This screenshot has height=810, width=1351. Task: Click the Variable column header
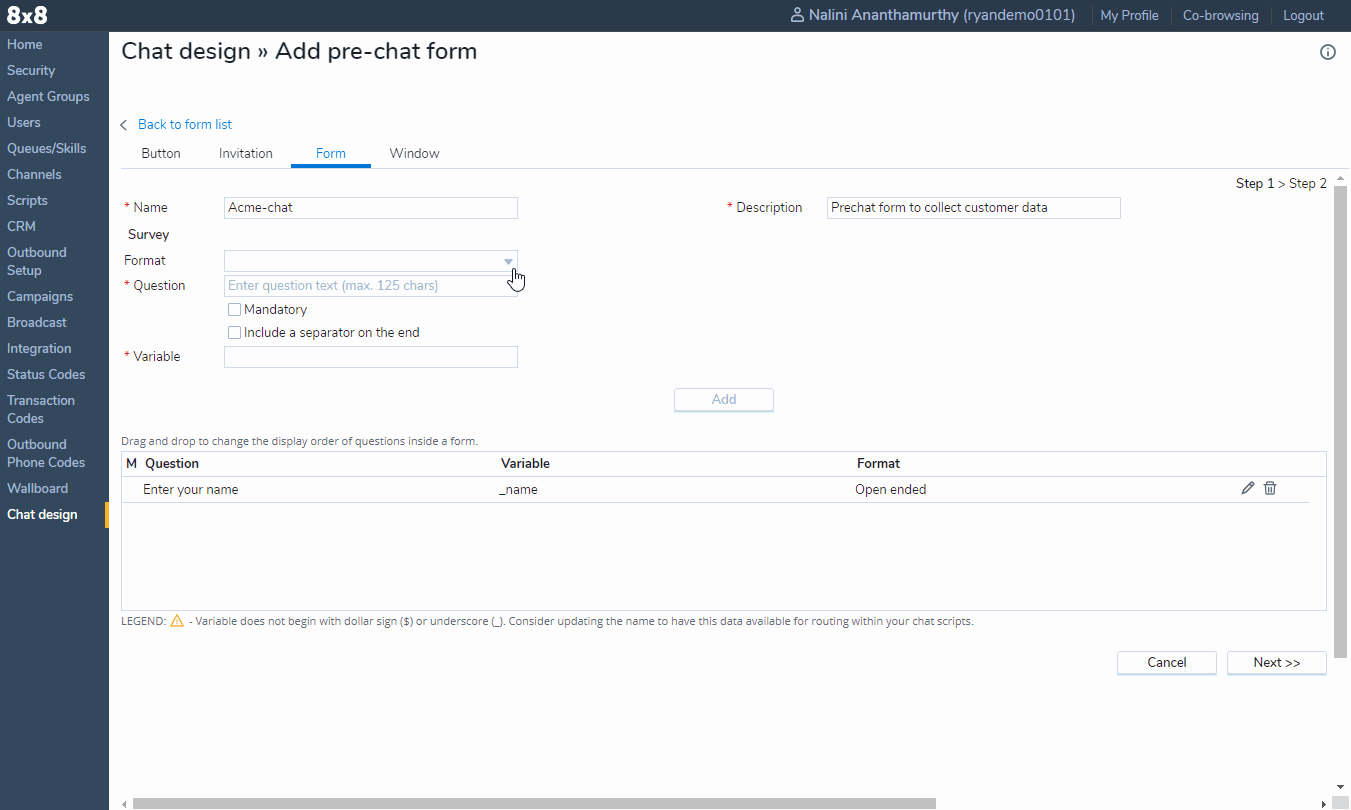pyautogui.click(x=525, y=464)
